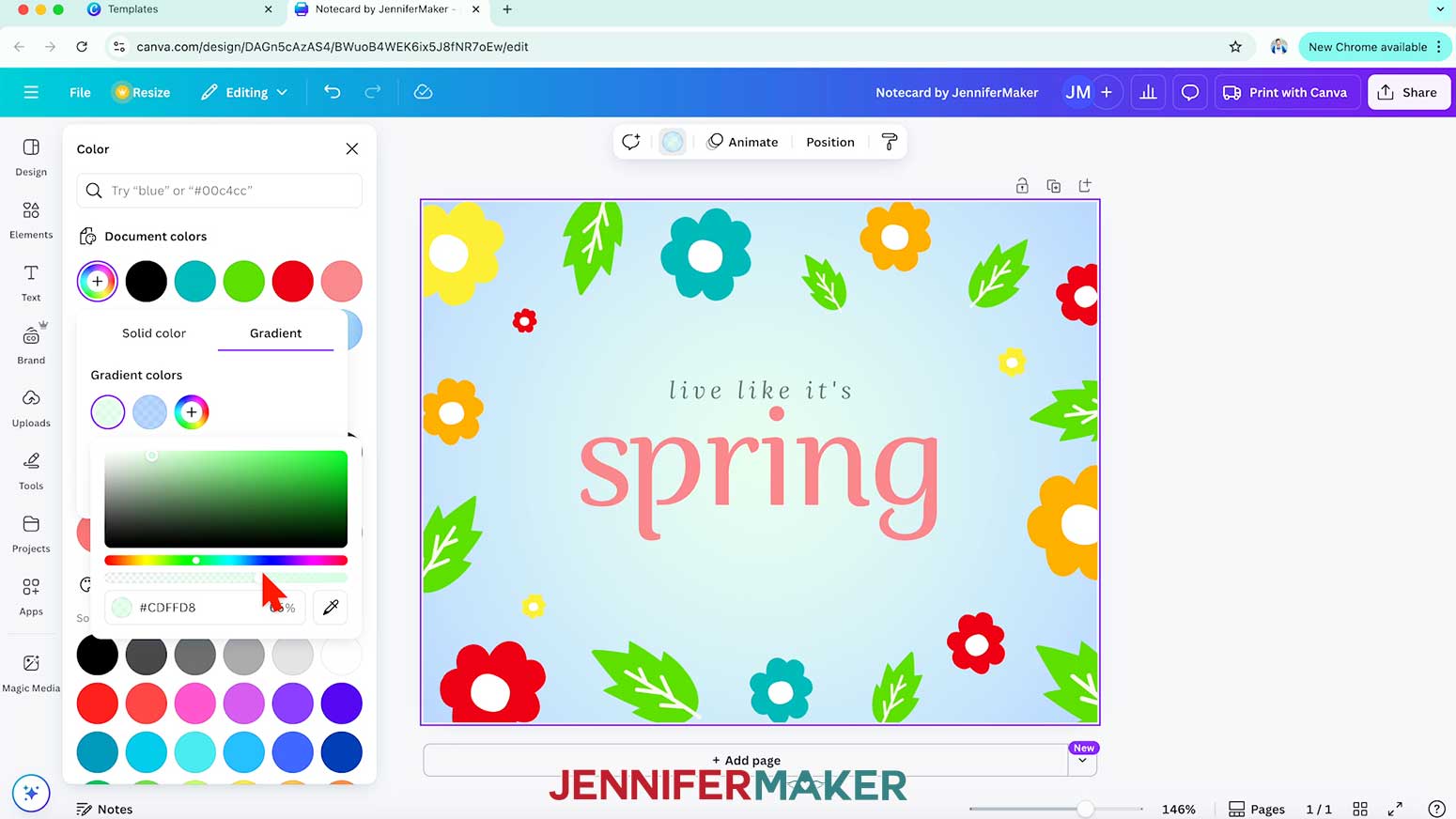The image size is (1456, 819).
Task: Add a new page via the page-plus icon
Action: [x=1085, y=186]
